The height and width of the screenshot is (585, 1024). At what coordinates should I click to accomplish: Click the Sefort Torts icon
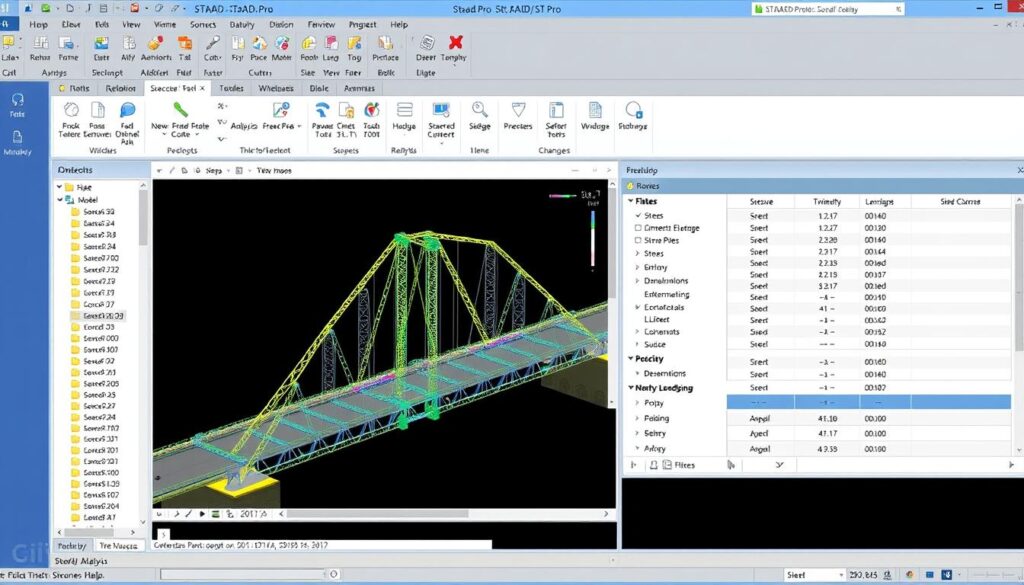(556, 110)
